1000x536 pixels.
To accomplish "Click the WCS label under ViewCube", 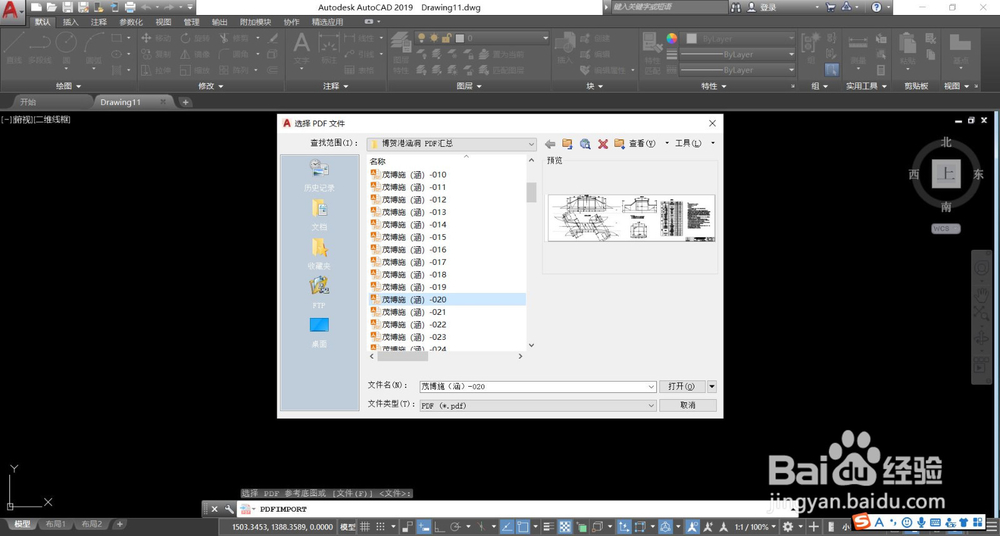I will click(x=946, y=228).
